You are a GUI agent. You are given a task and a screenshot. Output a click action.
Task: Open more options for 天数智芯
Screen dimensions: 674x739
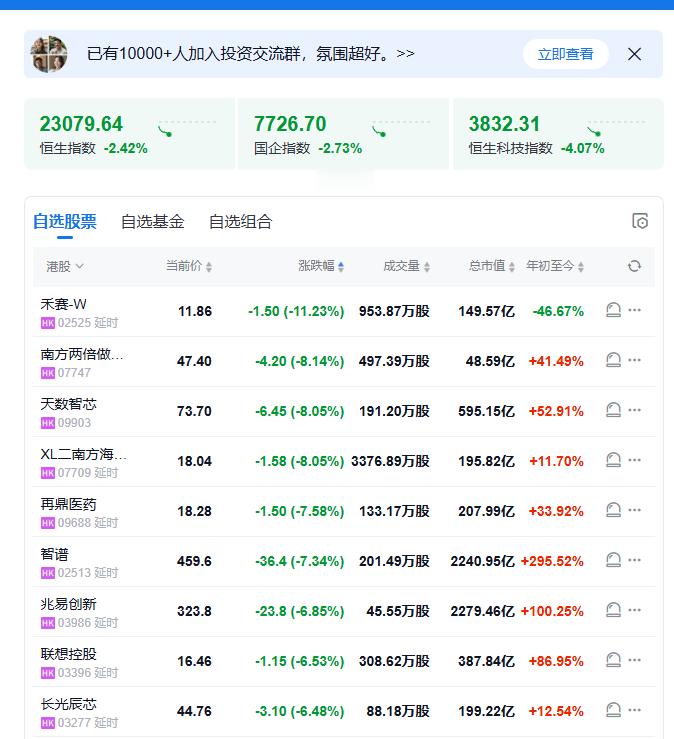point(634,410)
